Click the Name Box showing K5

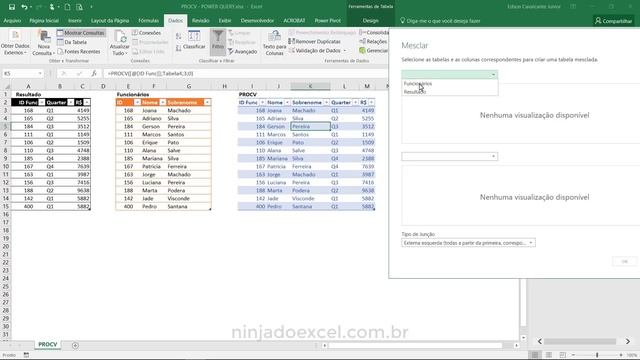coord(22,73)
